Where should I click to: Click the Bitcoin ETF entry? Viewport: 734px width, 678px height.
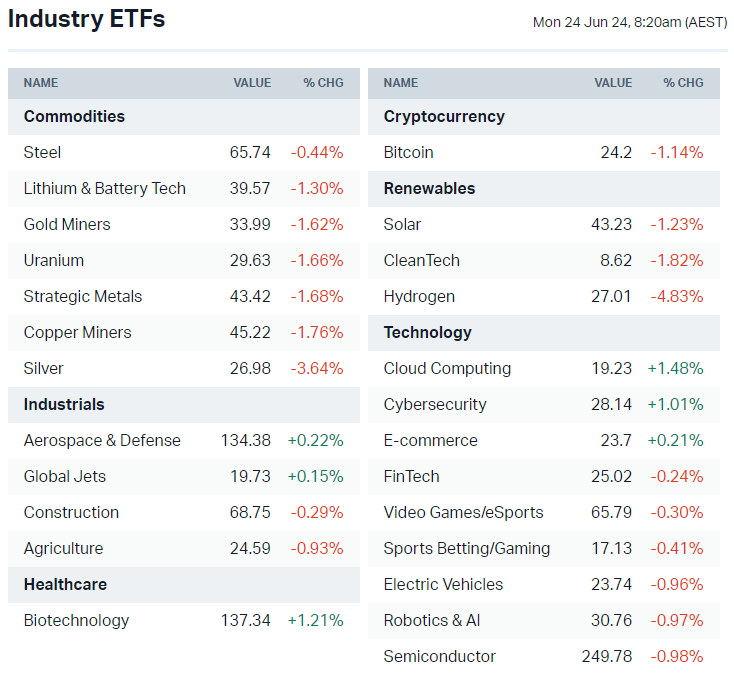pyautogui.click(x=408, y=152)
